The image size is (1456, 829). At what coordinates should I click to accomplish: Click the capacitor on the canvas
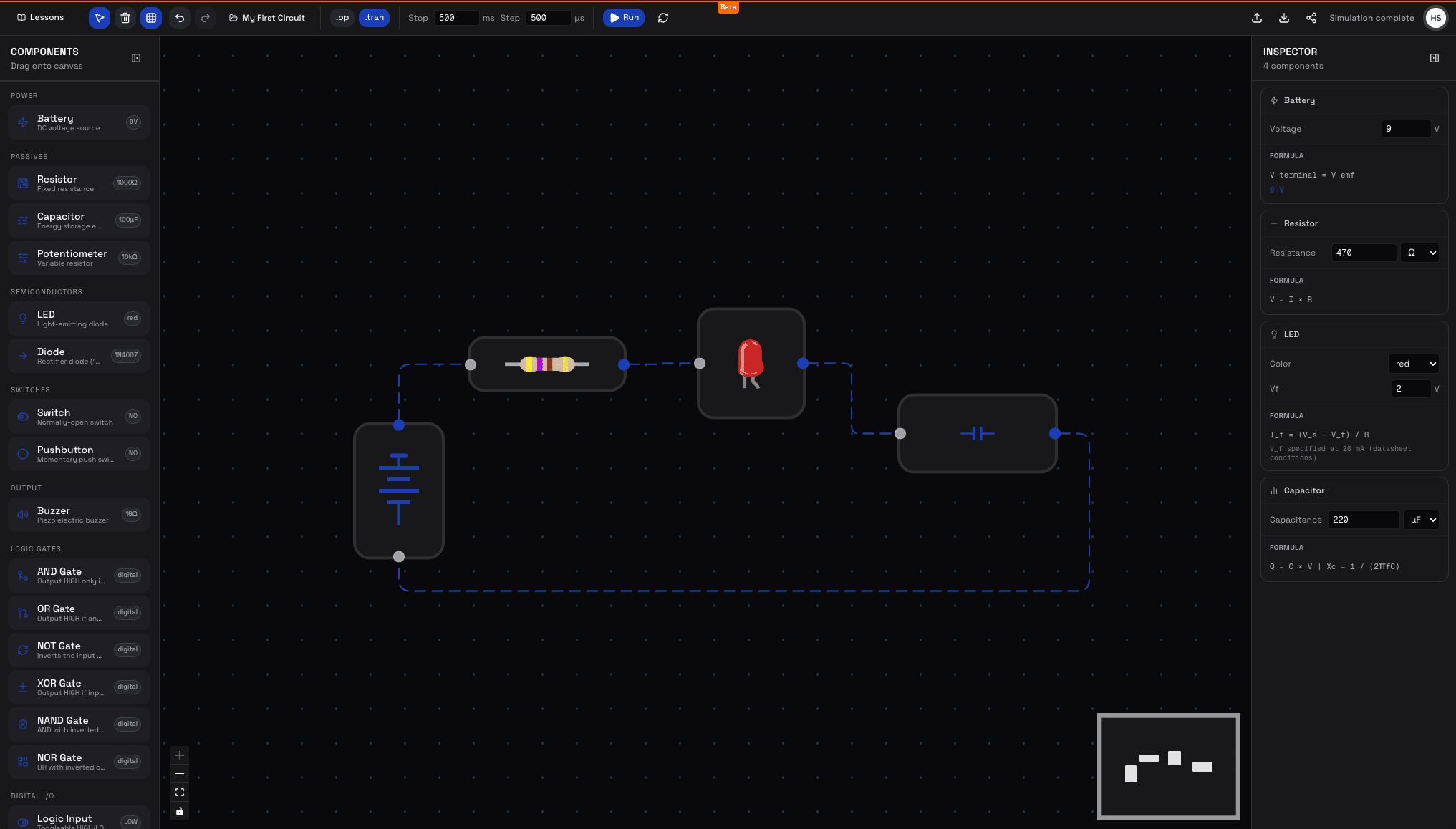coord(978,433)
